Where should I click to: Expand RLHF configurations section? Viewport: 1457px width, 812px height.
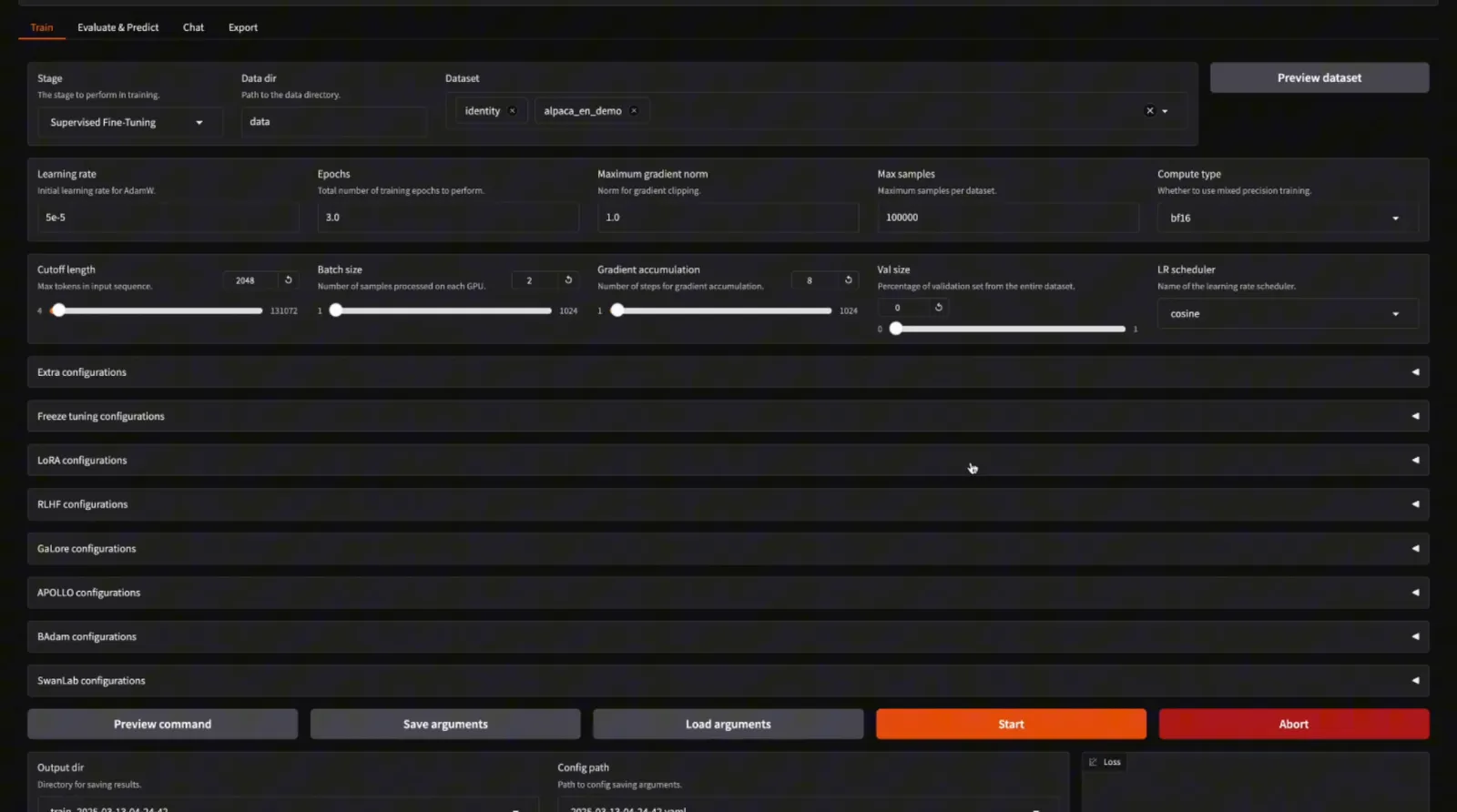pyautogui.click(x=728, y=504)
